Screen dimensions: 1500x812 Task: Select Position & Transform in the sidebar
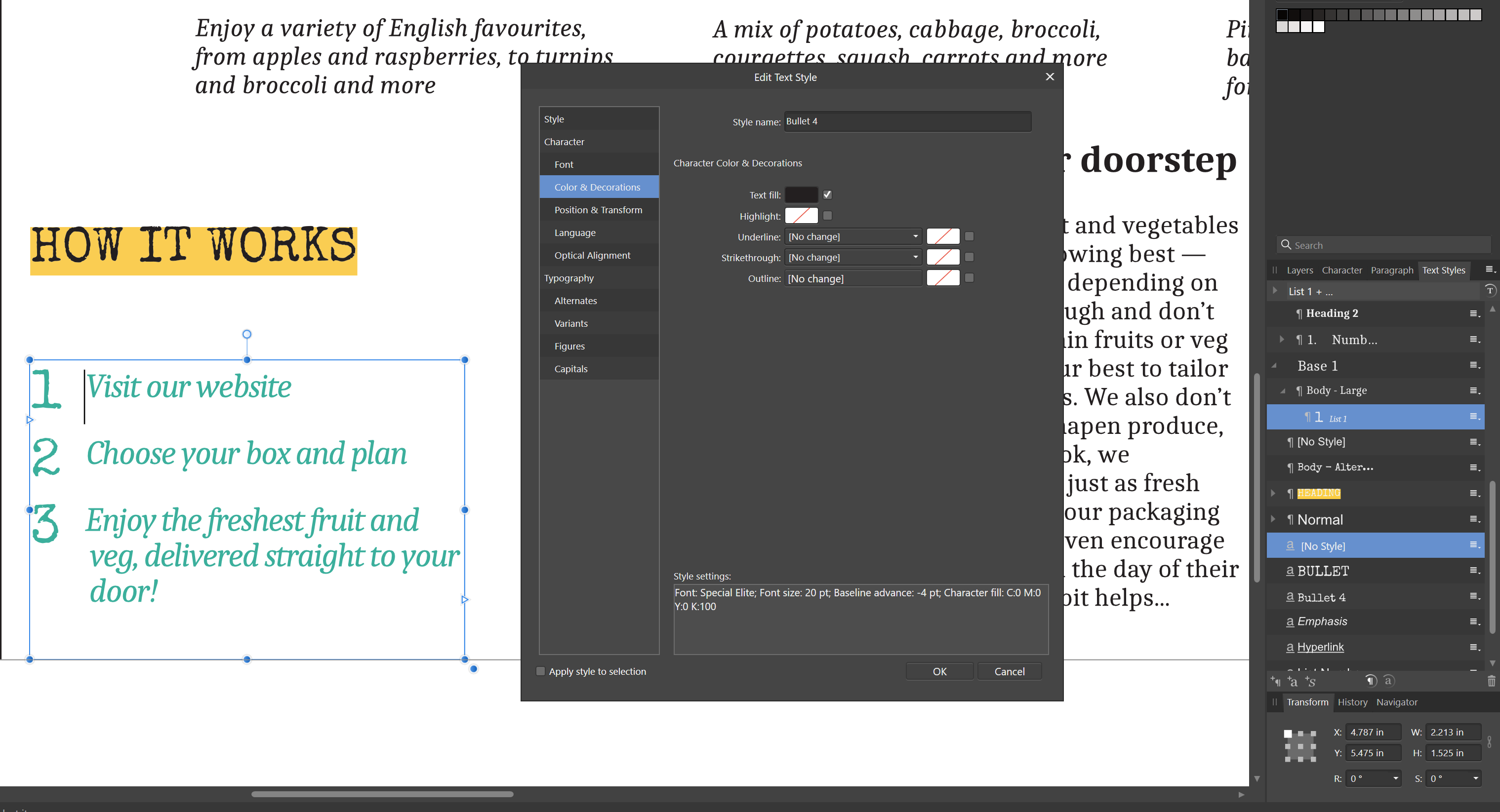(599, 210)
